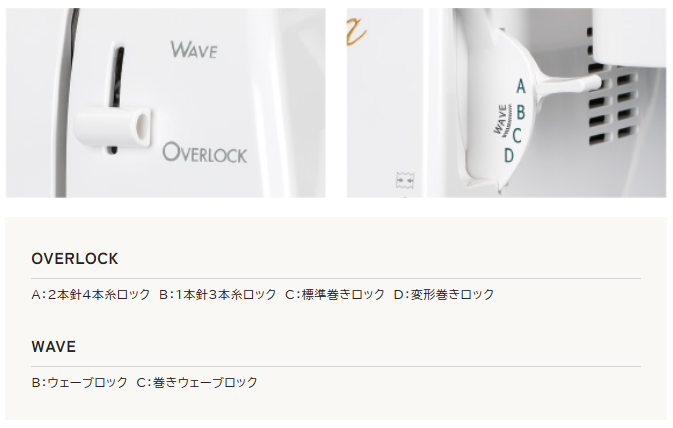Image resolution: width=673 pixels, height=428 pixels.
Task: Select text C:巻きウェーブロック
Action: 197,382
